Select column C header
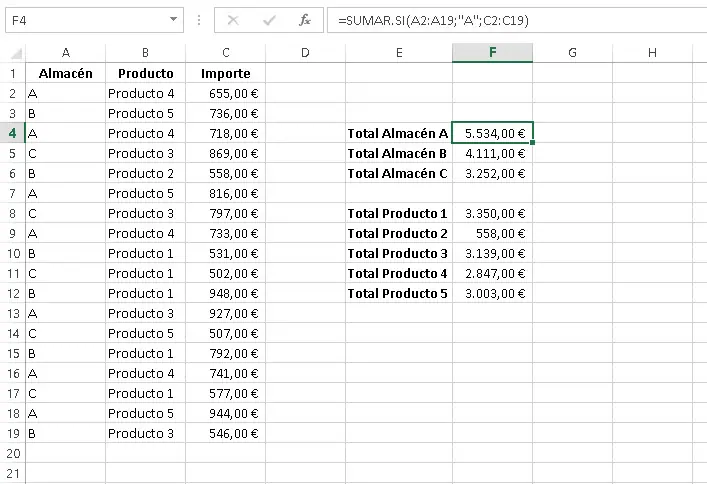This screenshot has height=484, width=707. point(225,53)
